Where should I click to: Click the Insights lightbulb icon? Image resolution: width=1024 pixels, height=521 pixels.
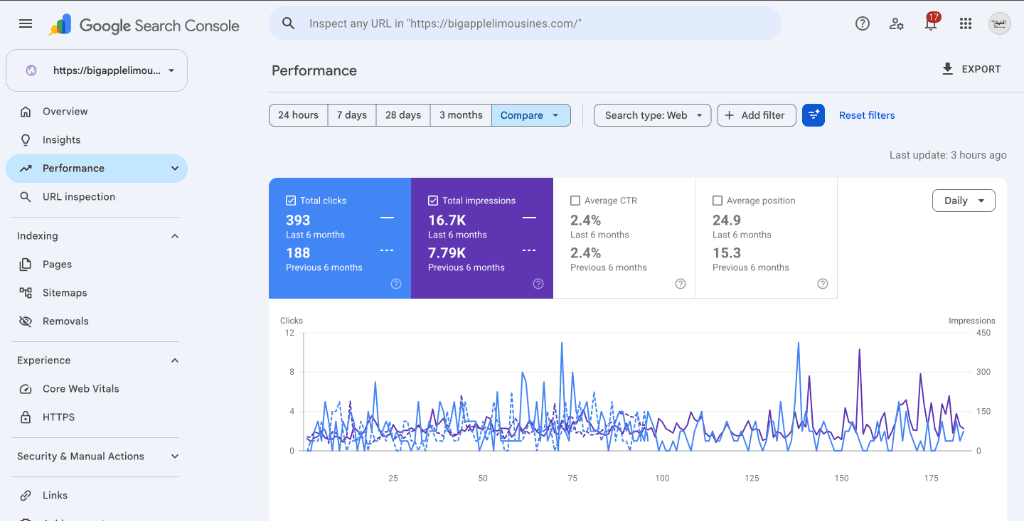click(25, 140)
